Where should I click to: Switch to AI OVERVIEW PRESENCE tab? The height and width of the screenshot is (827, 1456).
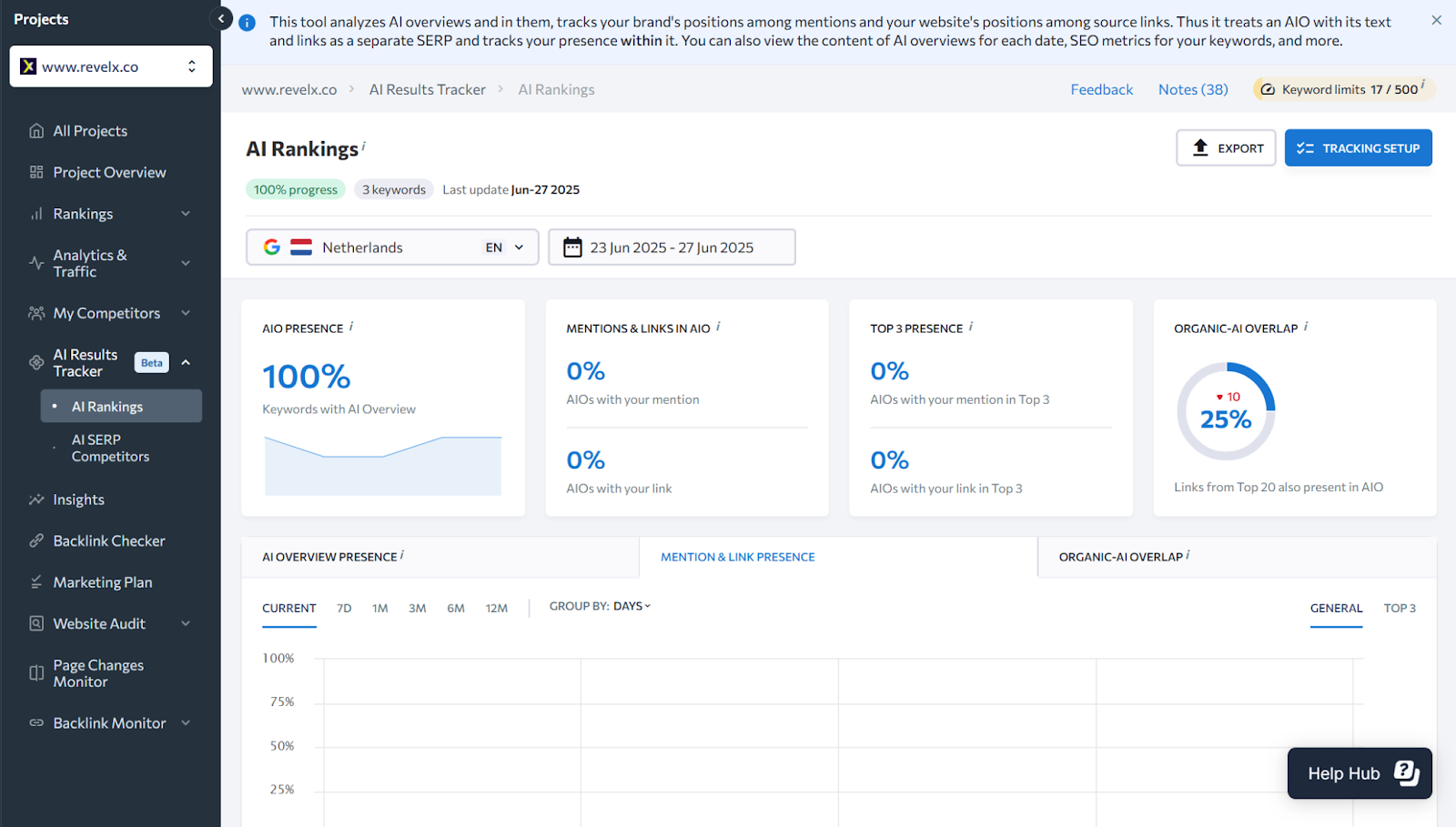pyautogui.click(x=440, y=557)
